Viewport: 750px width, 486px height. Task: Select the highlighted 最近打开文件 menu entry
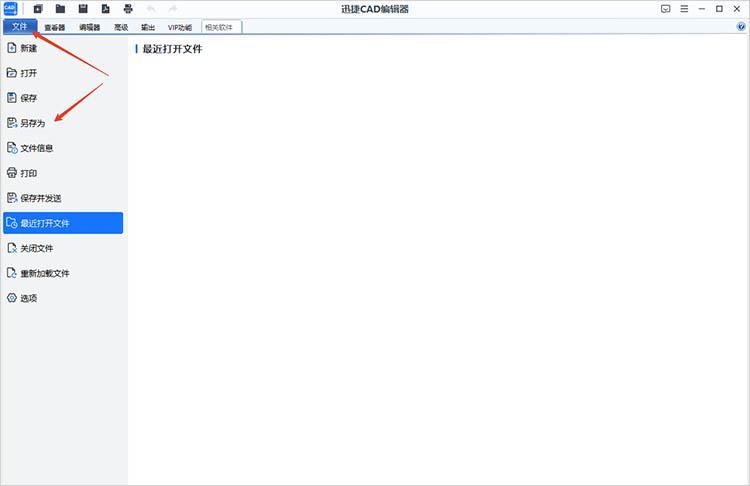(63, 223)
